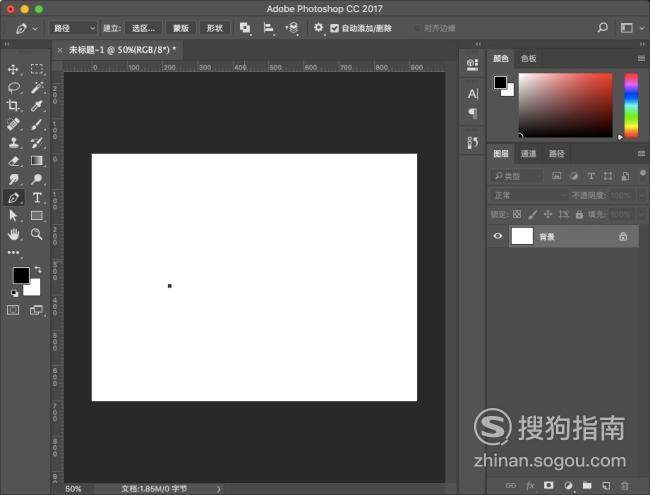Select the Magic Wand tool
The image size is (650, 495).
point(36,87)
